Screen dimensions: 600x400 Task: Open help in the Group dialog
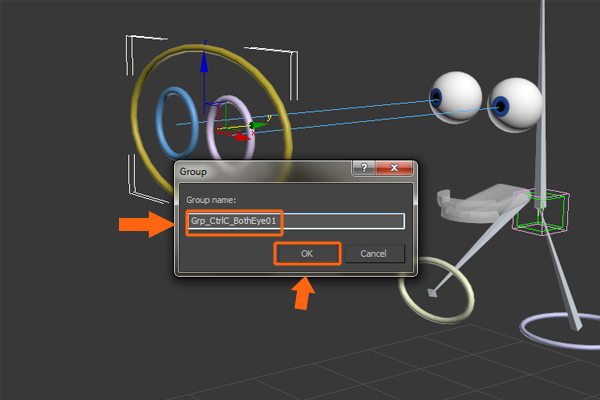(x=364, y=167)
